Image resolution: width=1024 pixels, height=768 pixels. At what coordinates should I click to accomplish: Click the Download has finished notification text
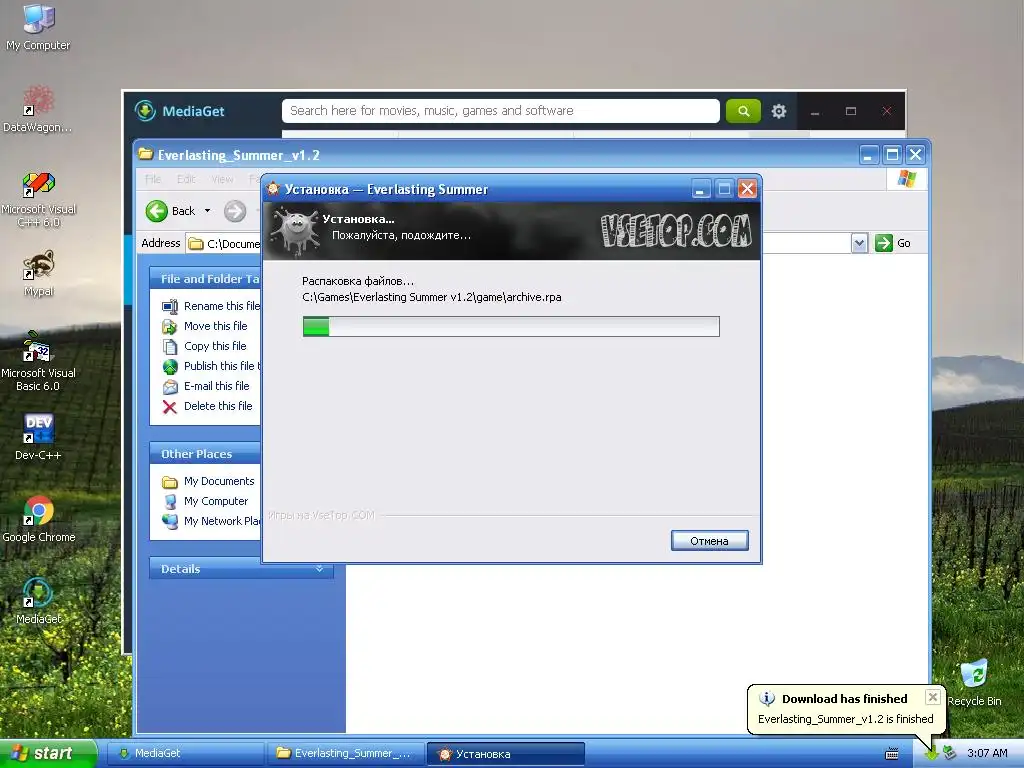click(844, 699)
